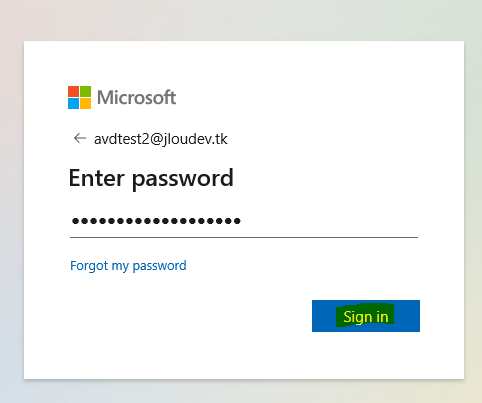This screenshot has height=403, width=482.
Task: Reset password via Forgot my password
Action: (128, 266)
